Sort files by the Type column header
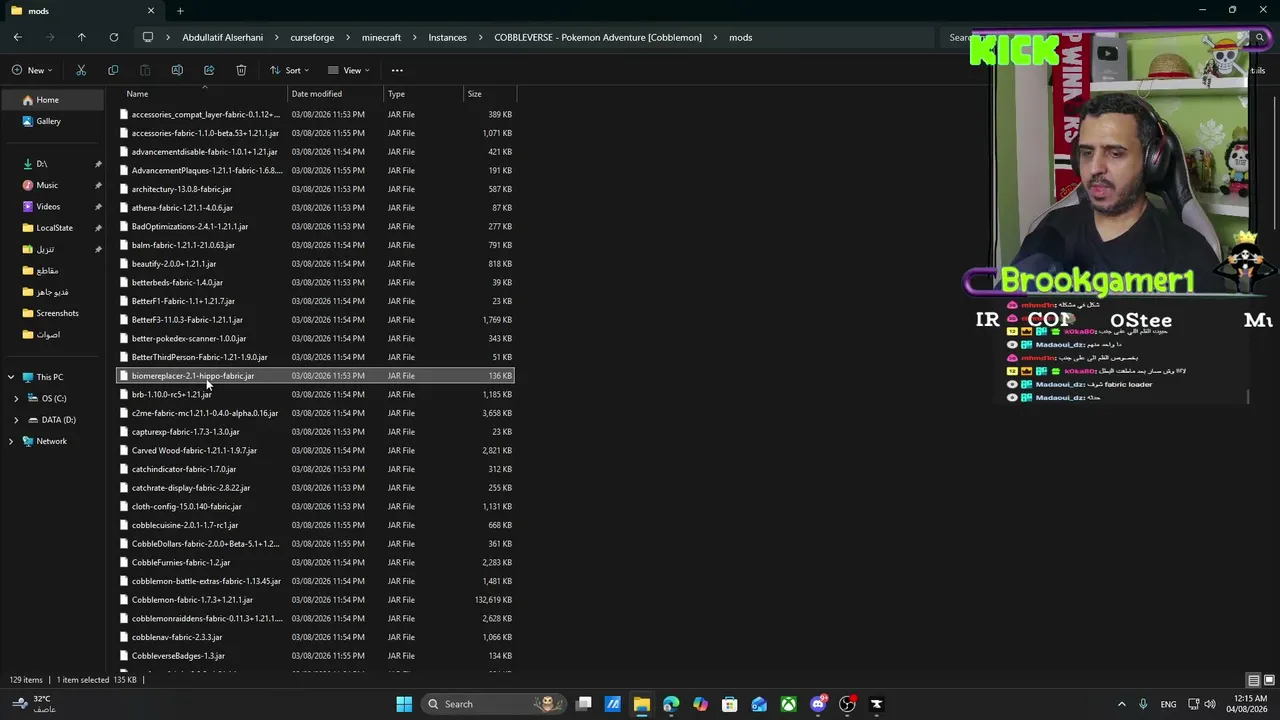 click(x=425, y=94)
